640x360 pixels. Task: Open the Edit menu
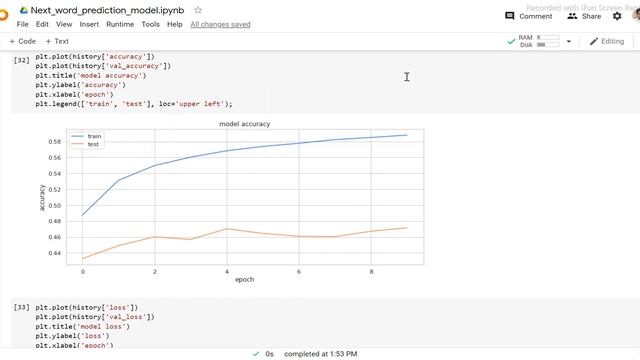pos(42,24)
